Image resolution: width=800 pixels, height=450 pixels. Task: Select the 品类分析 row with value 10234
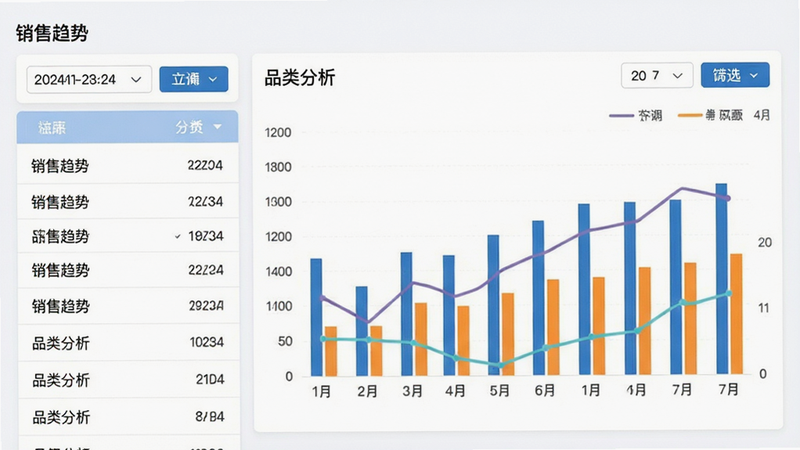pyautogui.click(x=128, y=342)
